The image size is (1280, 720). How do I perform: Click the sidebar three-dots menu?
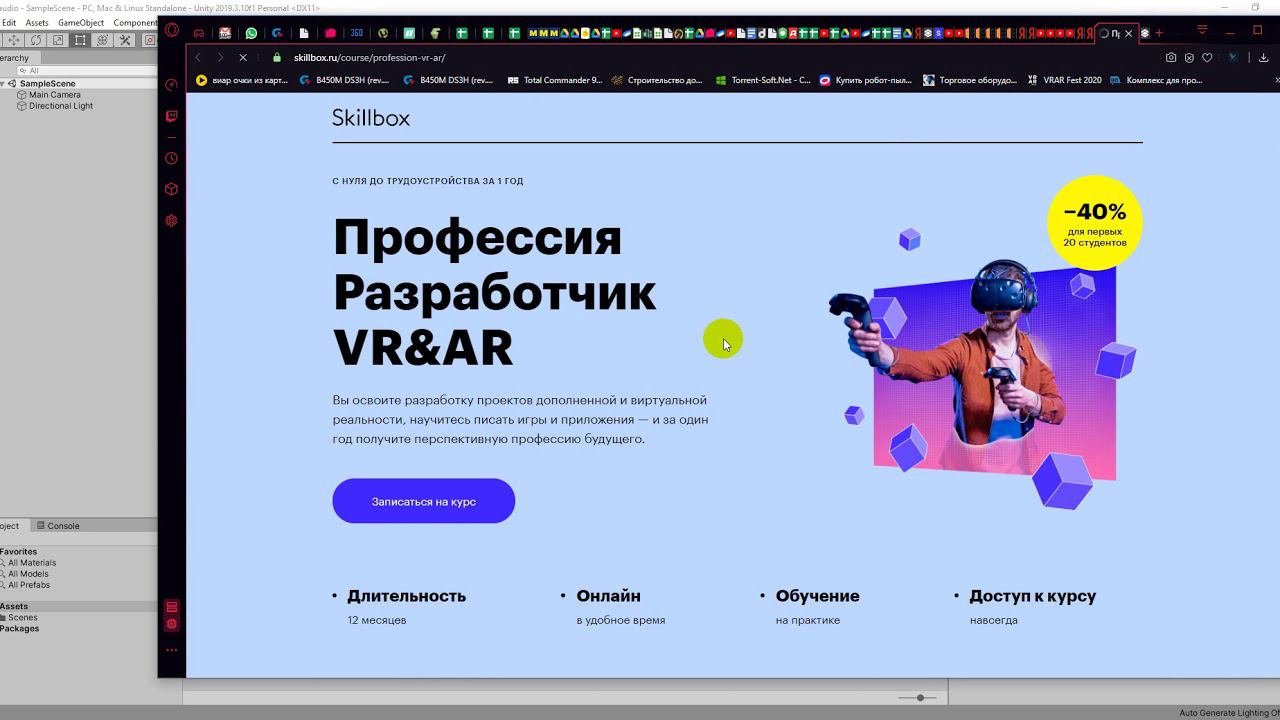pos(171,650)
